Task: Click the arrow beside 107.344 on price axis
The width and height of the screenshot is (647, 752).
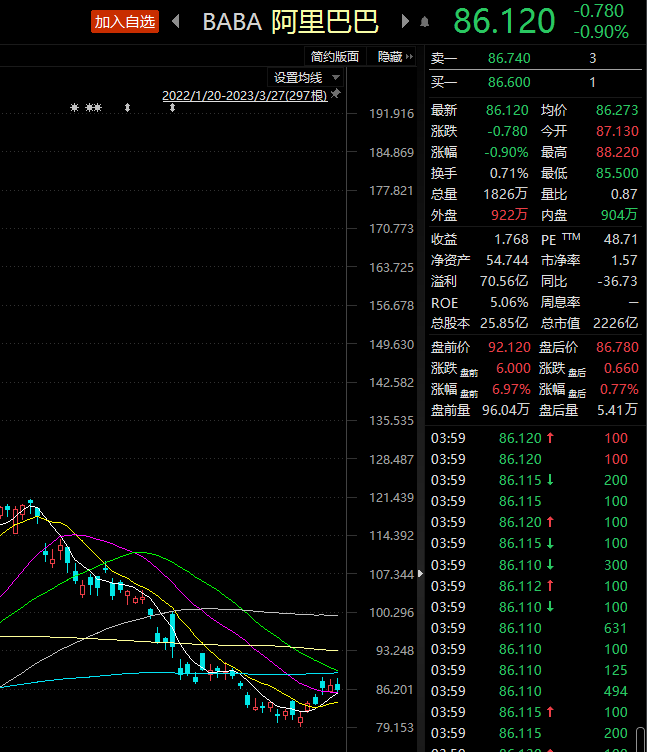Action: (x=352, y=575)
